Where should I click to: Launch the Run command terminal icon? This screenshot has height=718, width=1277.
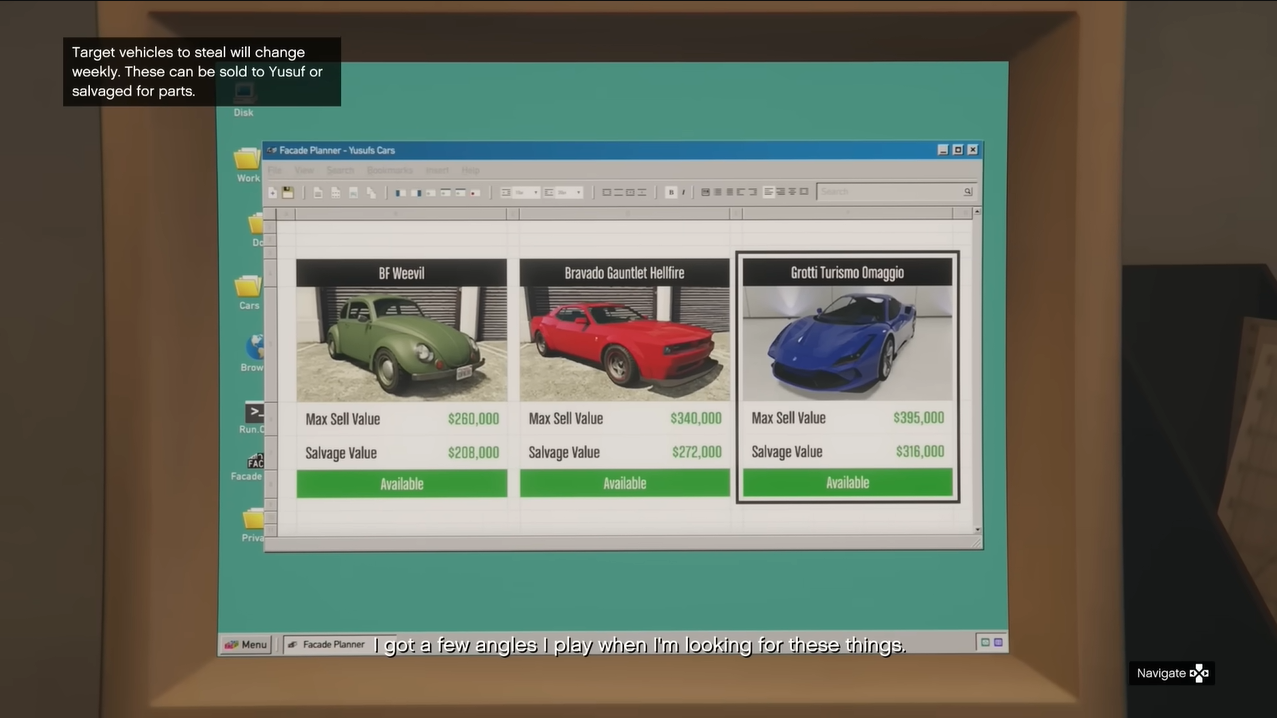pyautogui.click(x=254, y=414)
